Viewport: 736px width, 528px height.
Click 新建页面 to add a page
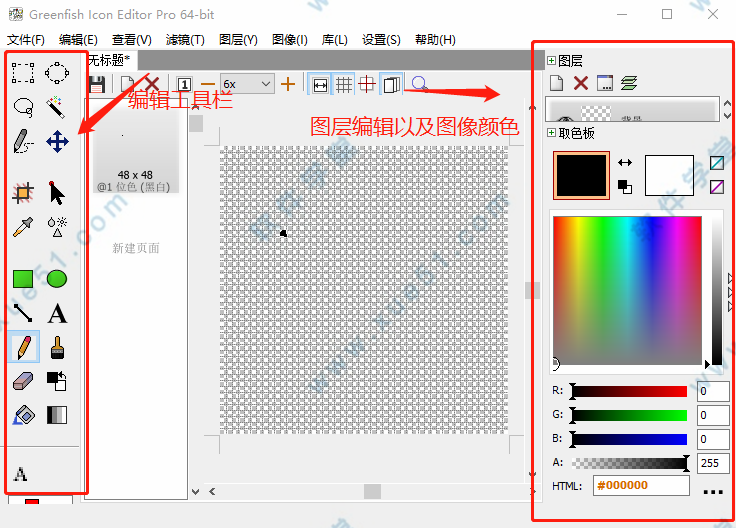coord(136,248)
